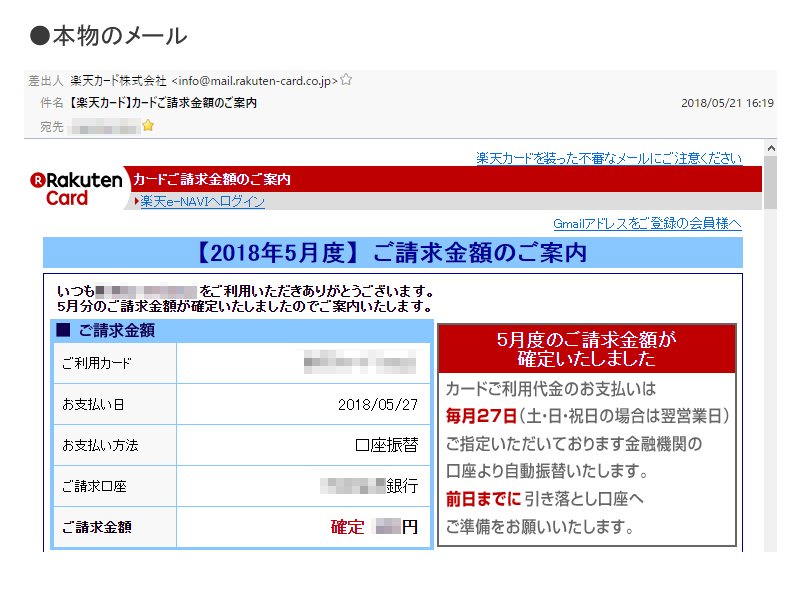The image size is (800, 600).
Task: Open 楽天e-NAVIへログイン link
Action: [203, 202]
